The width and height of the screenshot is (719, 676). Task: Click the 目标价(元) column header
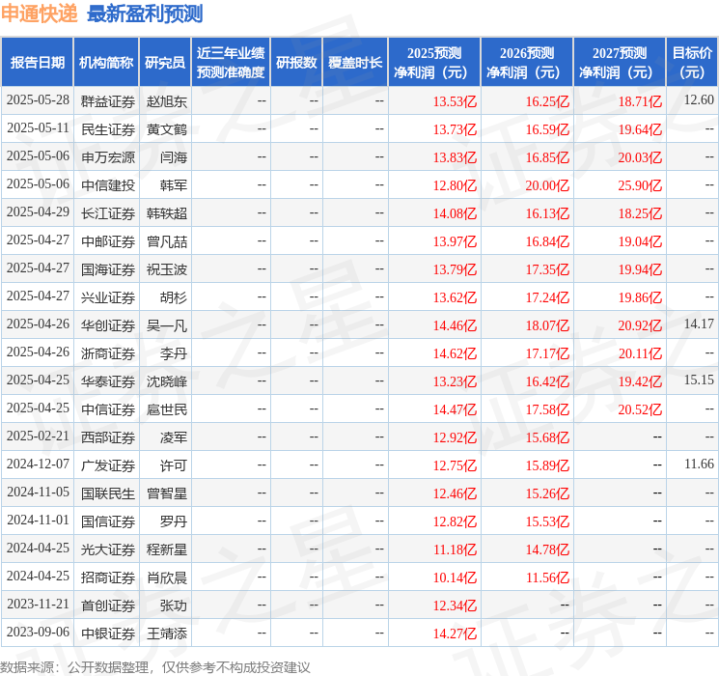click(692, 62)
